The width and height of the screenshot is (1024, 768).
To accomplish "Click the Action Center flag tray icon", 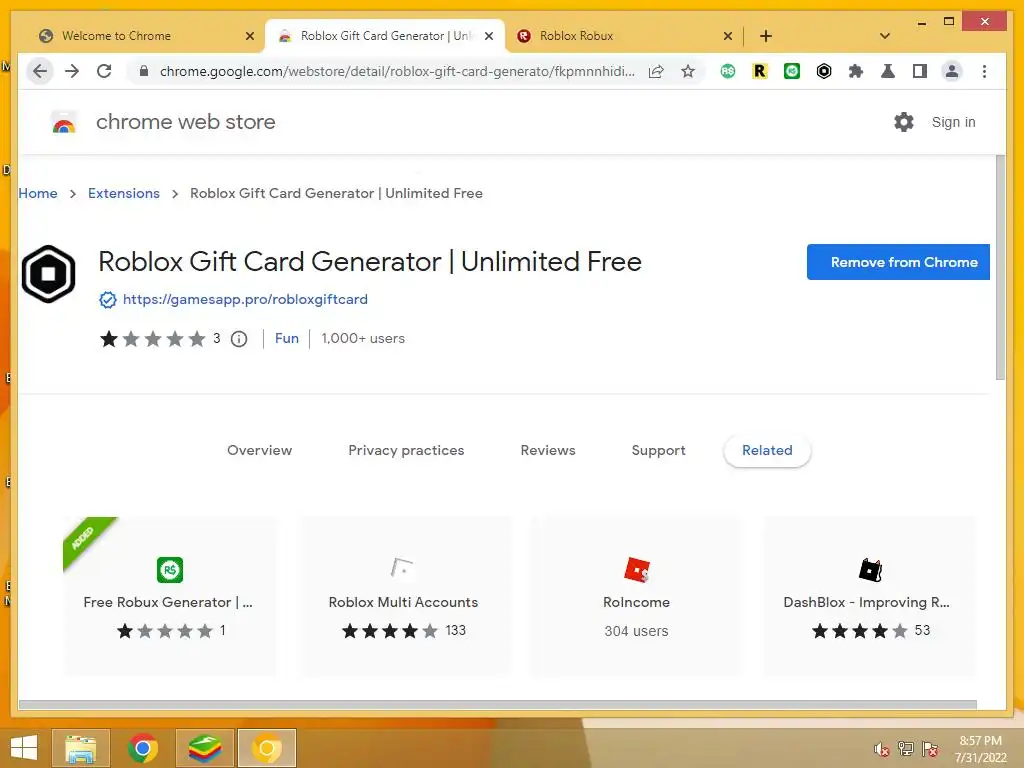I will tap(930, 749).
